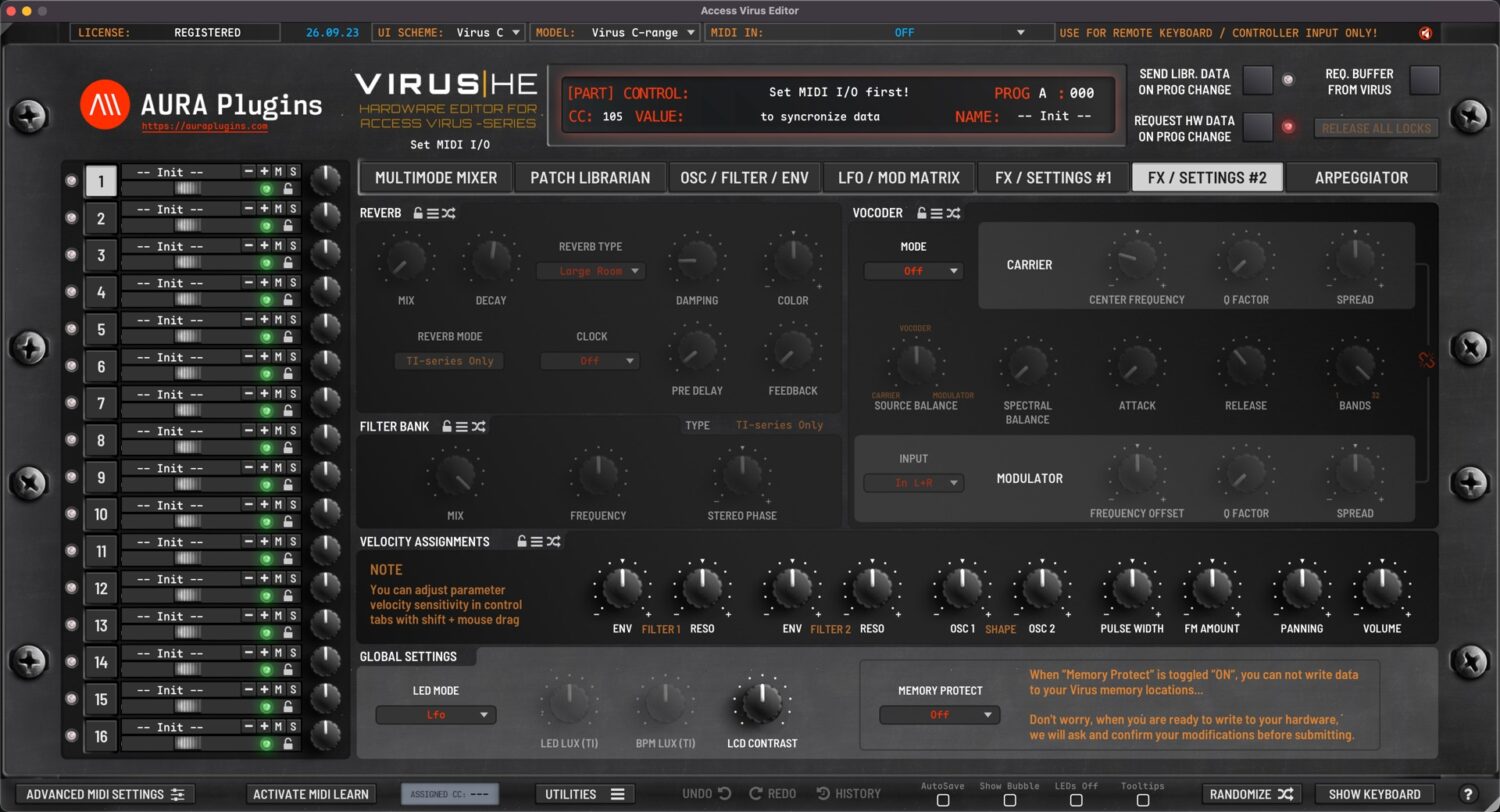Image resolution: width=1500 pixels, height=812 pixels.
Task: Select part 12 number button
Action: pyautogui.click(x=101, y=588)
